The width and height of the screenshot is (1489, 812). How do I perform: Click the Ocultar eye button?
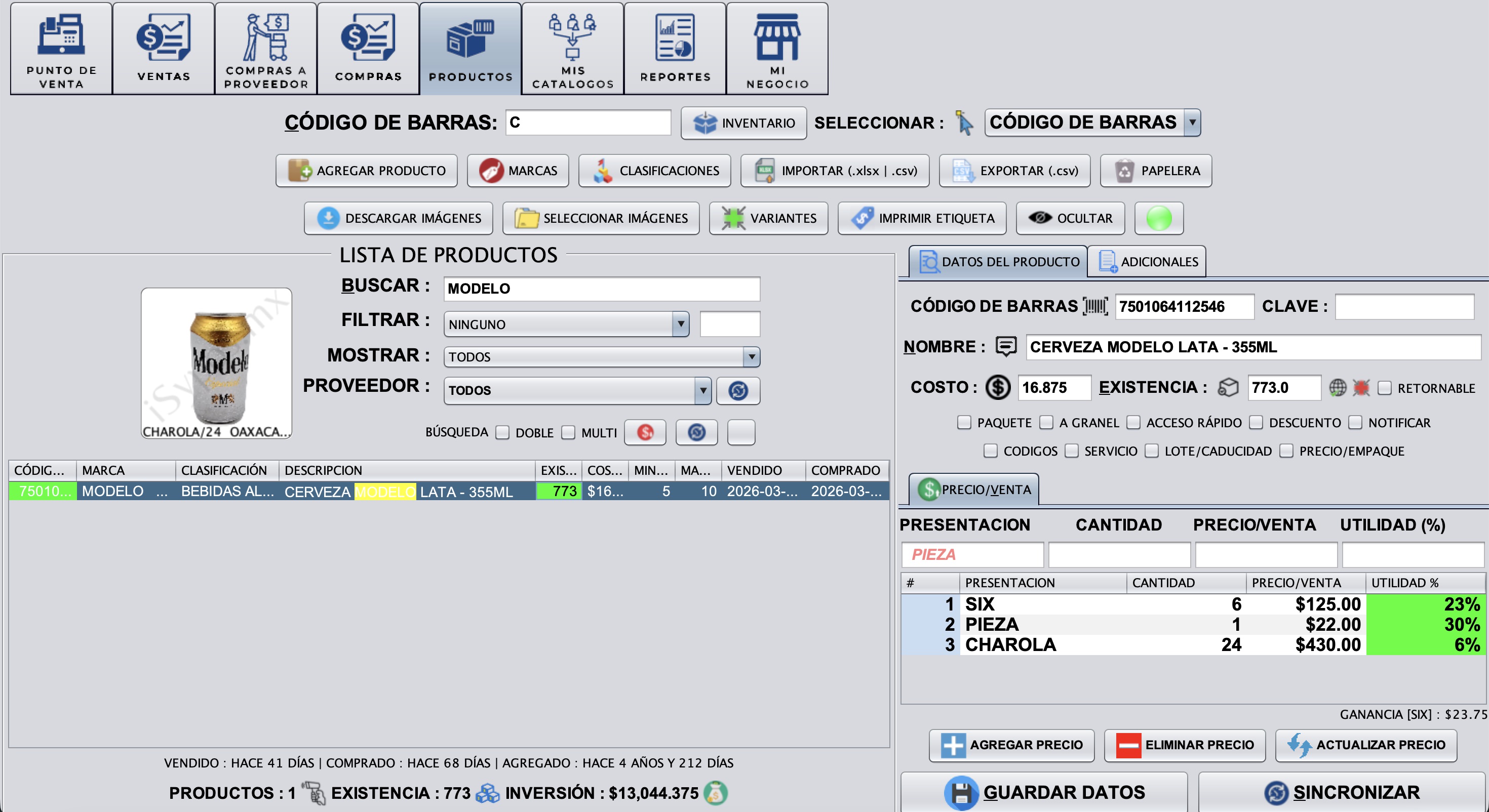point(1070,218)
